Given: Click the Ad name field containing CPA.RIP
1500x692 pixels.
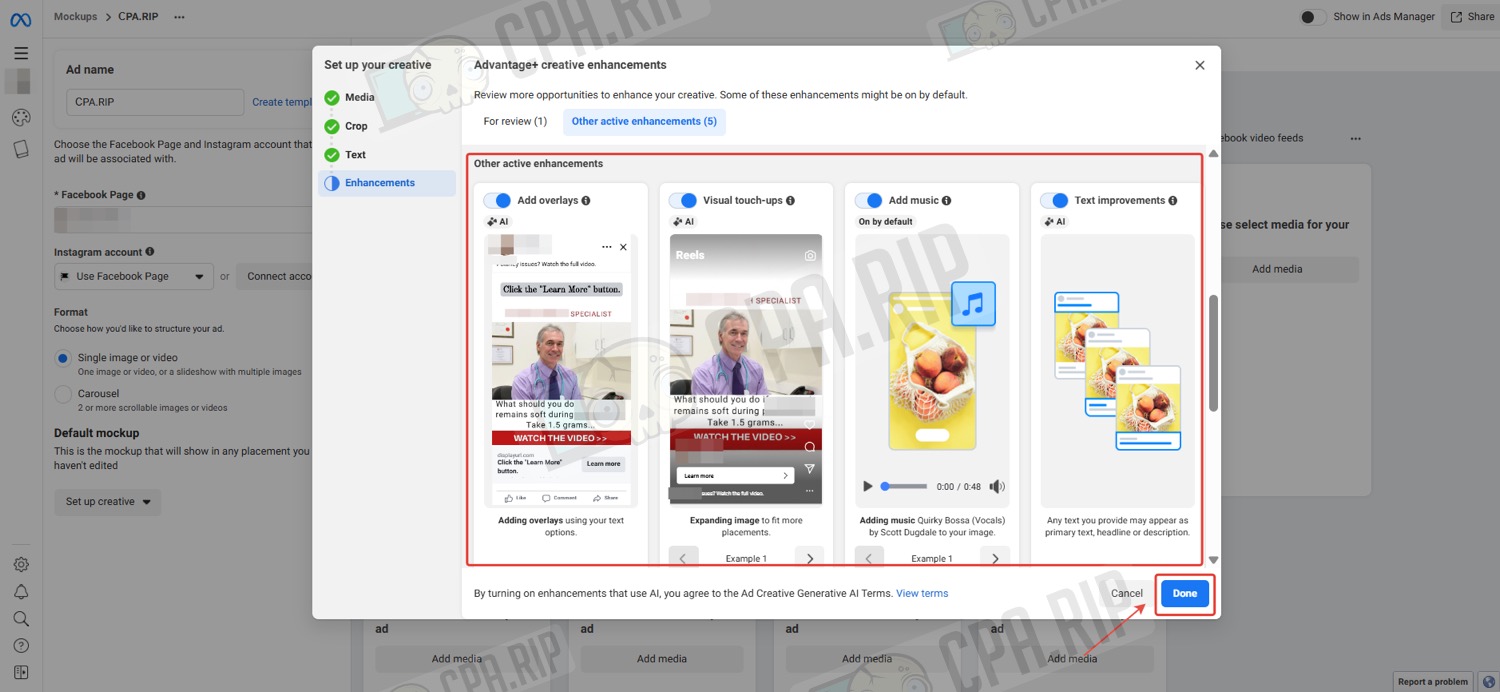Looking at the screenshot, I should [155, 102].
